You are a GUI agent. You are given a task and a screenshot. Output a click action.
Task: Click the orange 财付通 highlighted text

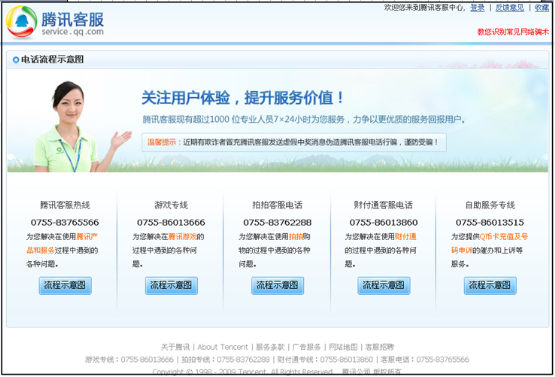(x=406, y=236)
